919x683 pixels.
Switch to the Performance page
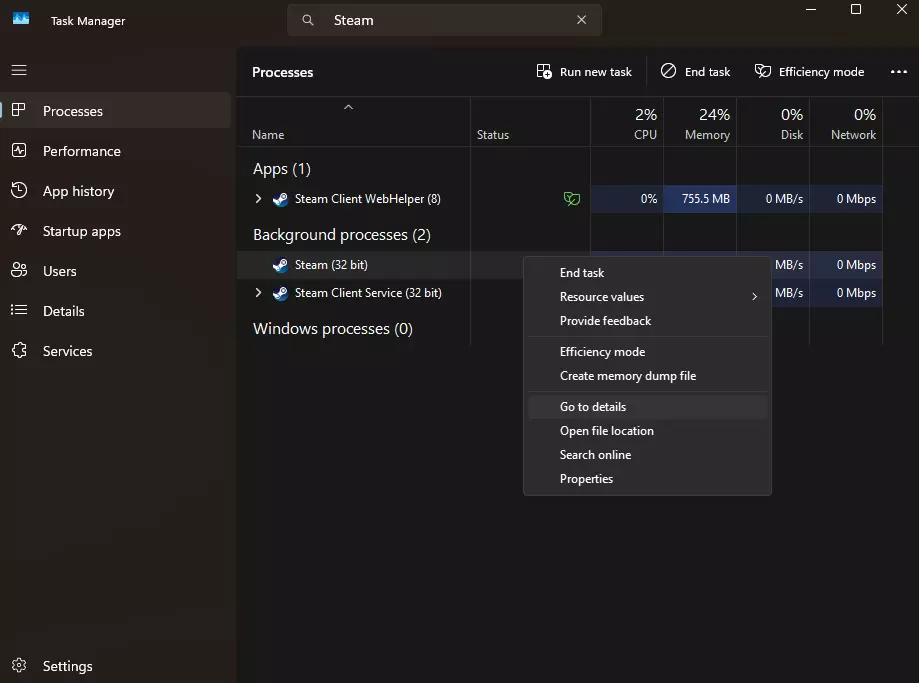(115, 151)
